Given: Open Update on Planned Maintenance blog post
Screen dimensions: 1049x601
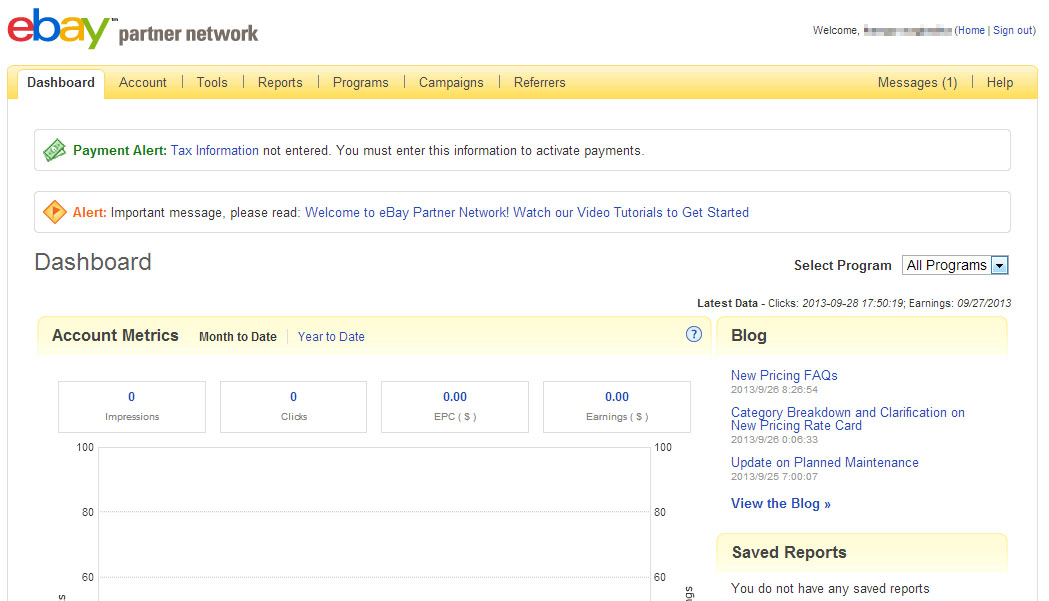Looking at the screenshot, I should [825, 462].
